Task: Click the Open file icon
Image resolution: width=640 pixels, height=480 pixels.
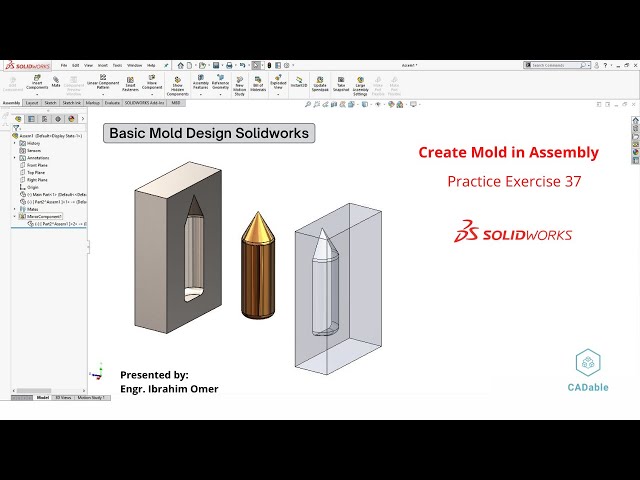Action: (x=202, y=65)
